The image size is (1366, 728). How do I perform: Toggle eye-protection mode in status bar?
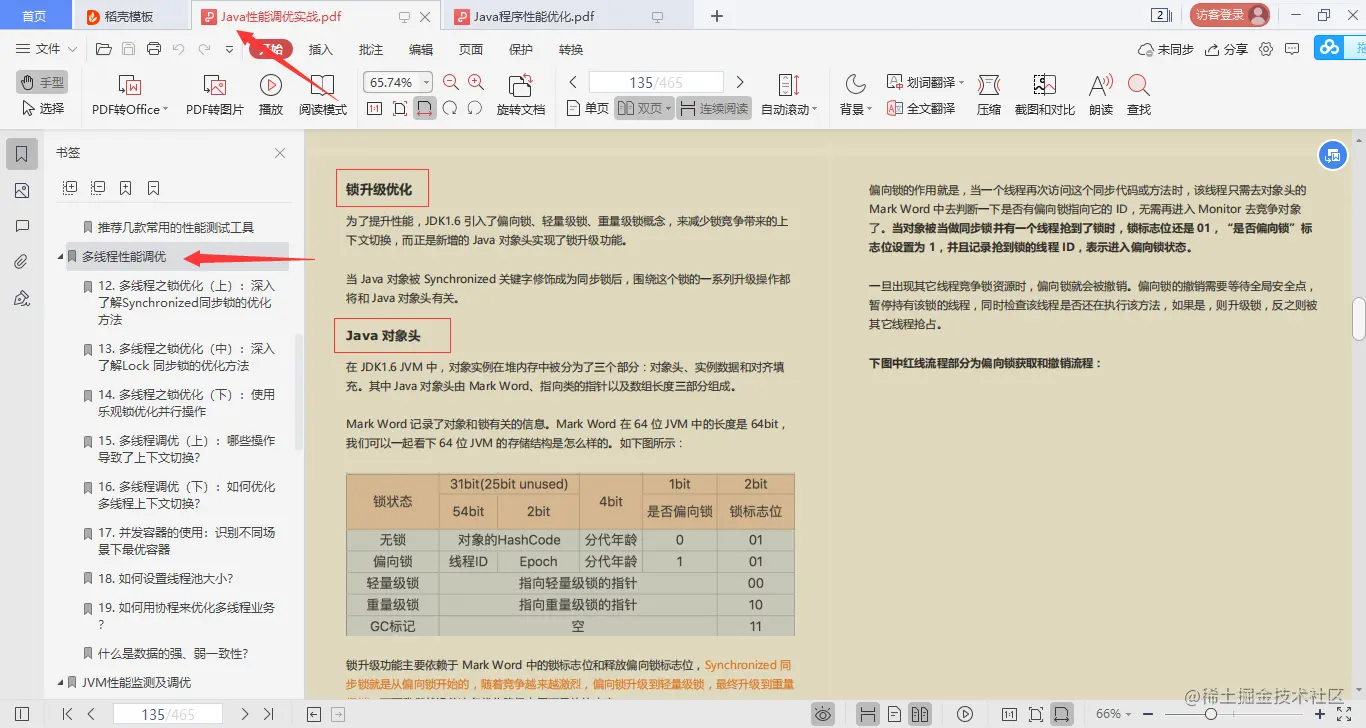click(x=823, y=713)
